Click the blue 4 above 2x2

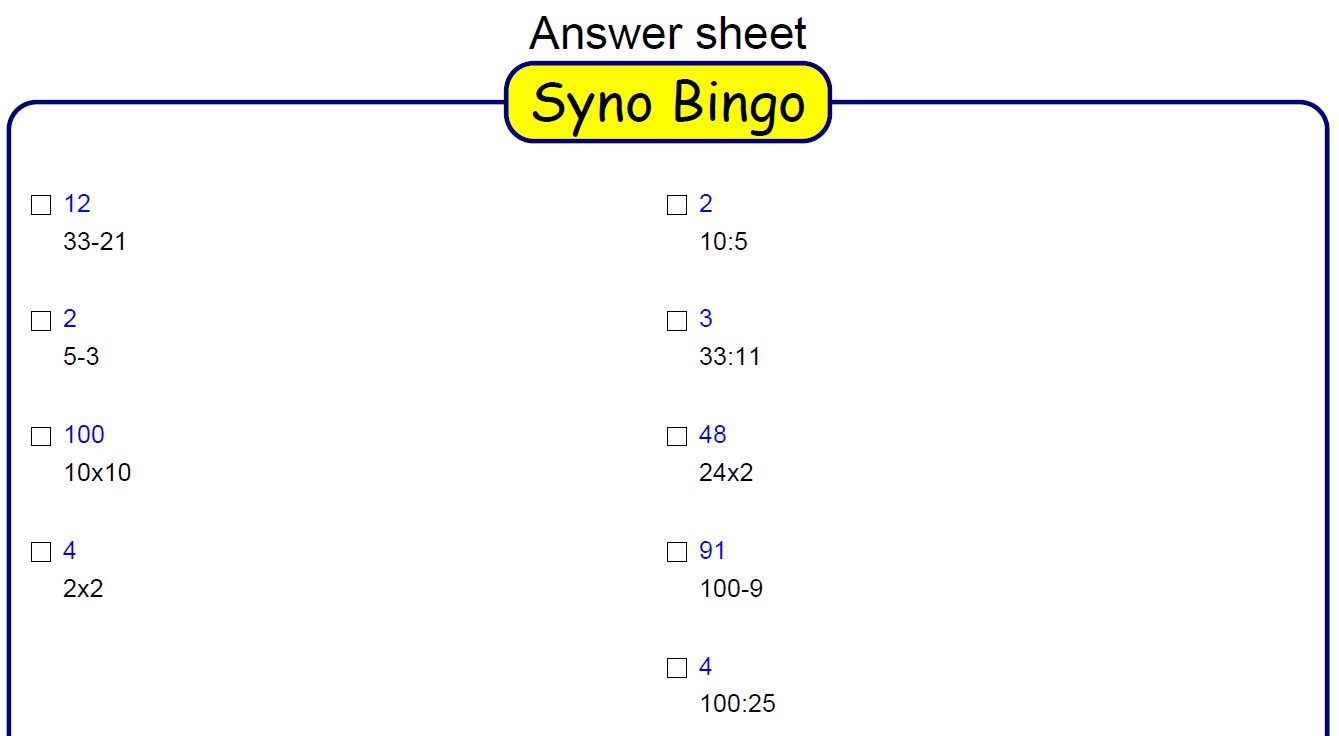[x=70, y=551]
